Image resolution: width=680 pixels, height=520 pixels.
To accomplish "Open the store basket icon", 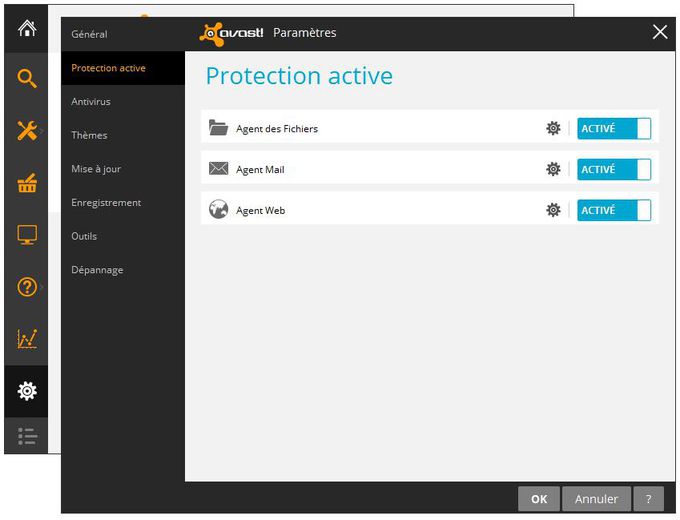I will [x=27, y=183].
